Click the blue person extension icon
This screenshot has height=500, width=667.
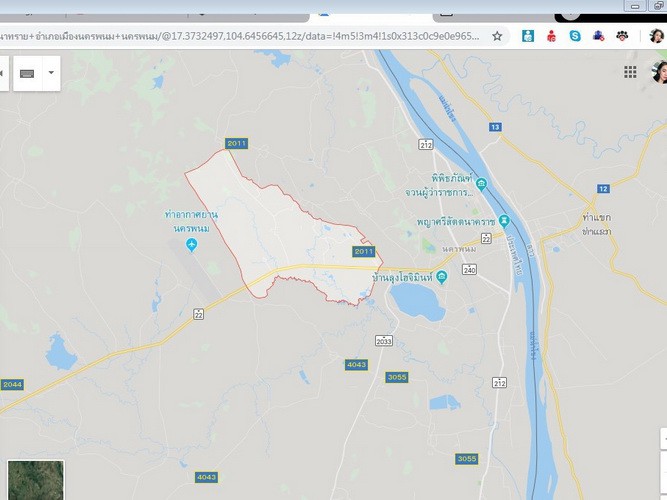[x=528, y=36]
